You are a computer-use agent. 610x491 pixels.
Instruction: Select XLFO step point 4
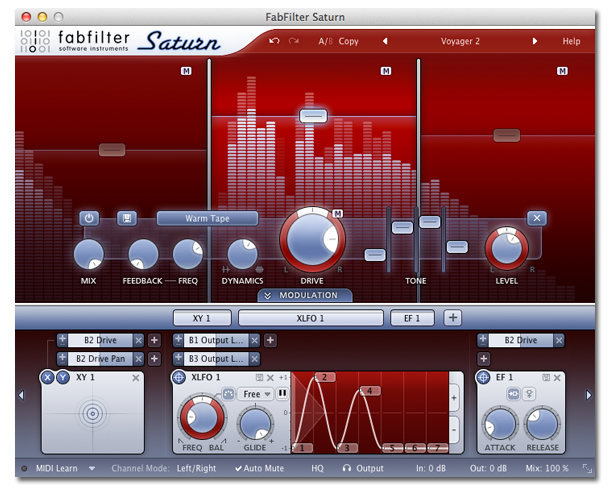pos(370,391)
